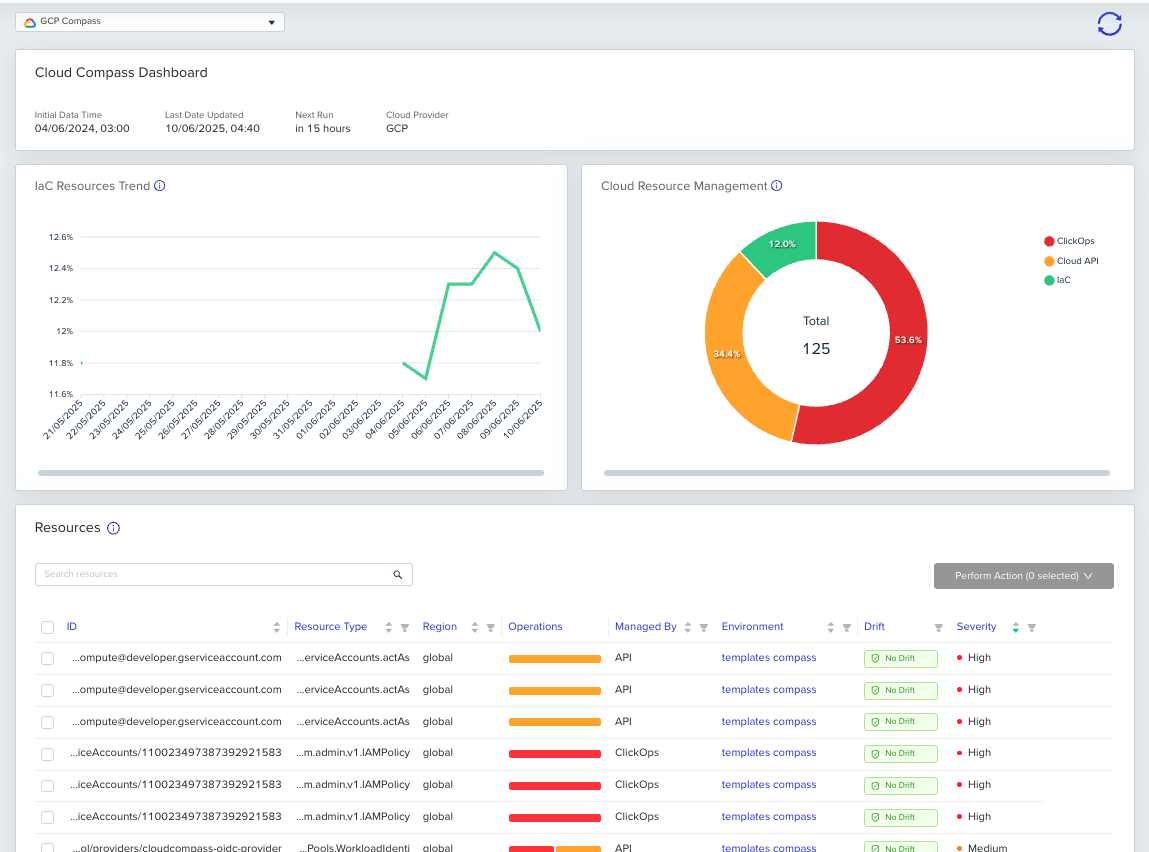Click the refresh dashboard icon

(1109, 24)
